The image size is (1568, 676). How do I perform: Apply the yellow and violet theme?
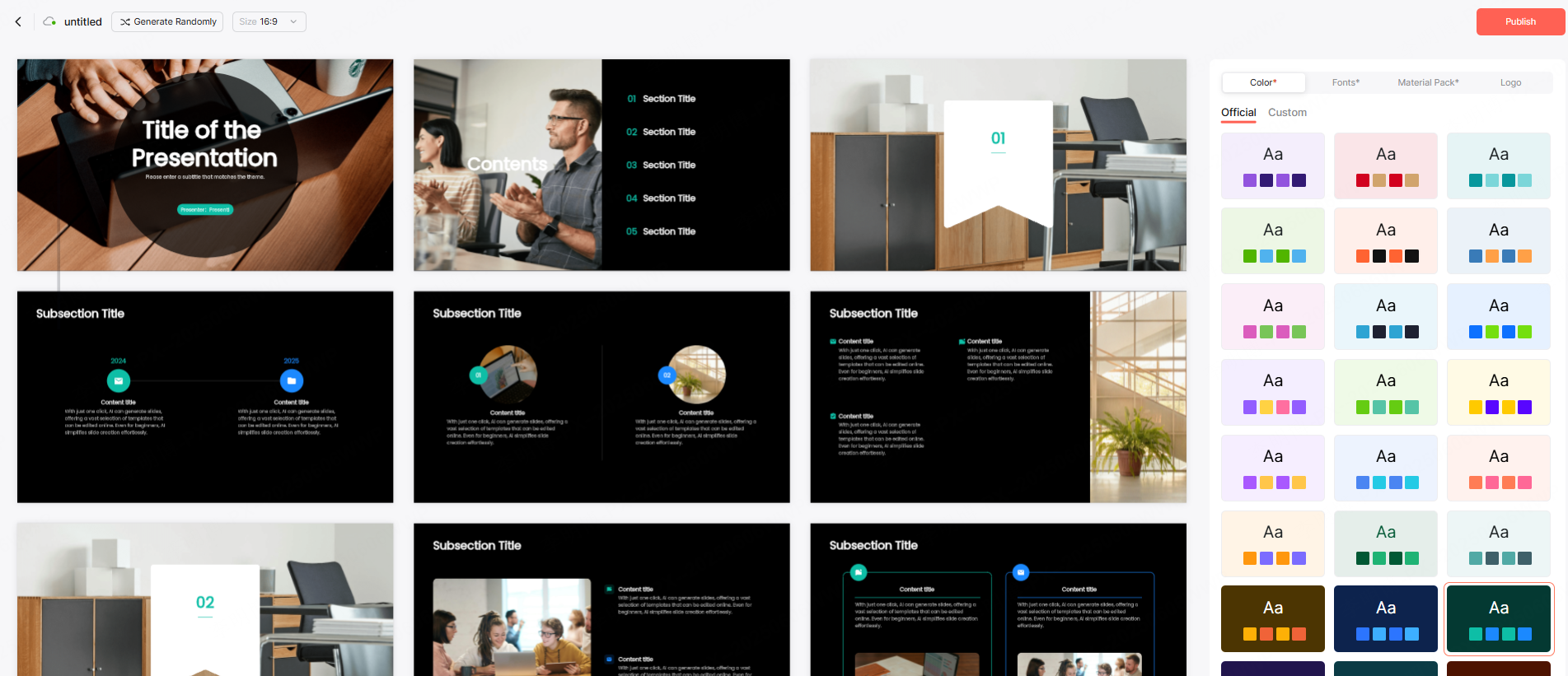tap(1499, 392)
